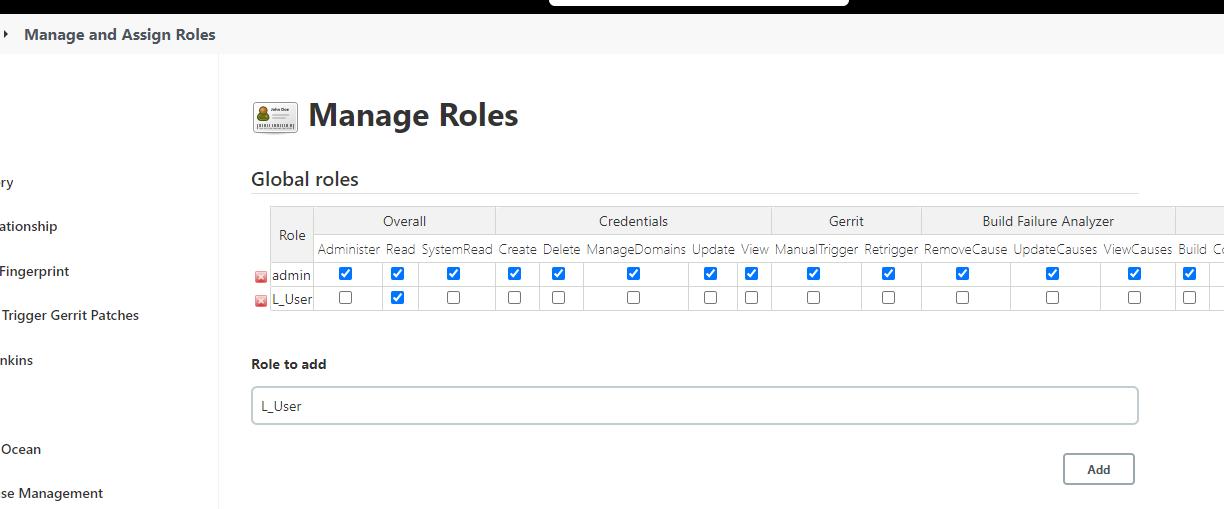Delete the admin role with red X icon
Viewport: 1224px width, 509px height.
click(261, 276)
